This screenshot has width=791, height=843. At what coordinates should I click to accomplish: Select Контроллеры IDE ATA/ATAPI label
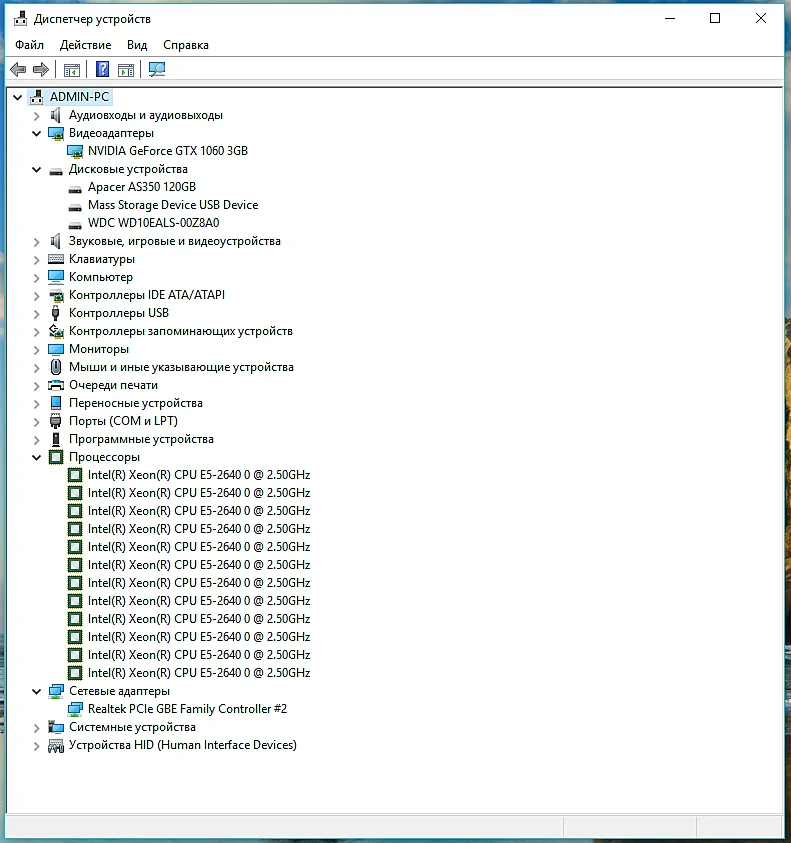(x=147, y=295)
